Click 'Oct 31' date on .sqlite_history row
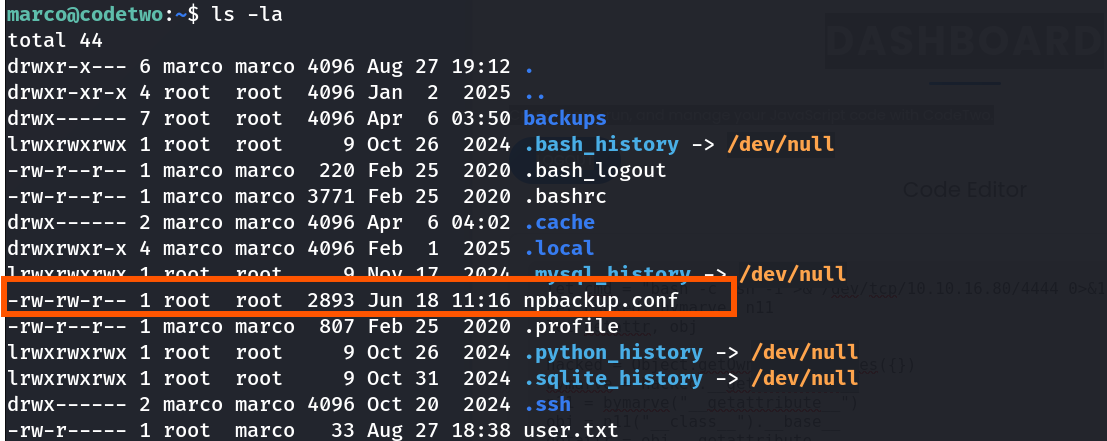The height and width of the screenshot is (441, 1107). pos(403,378)
